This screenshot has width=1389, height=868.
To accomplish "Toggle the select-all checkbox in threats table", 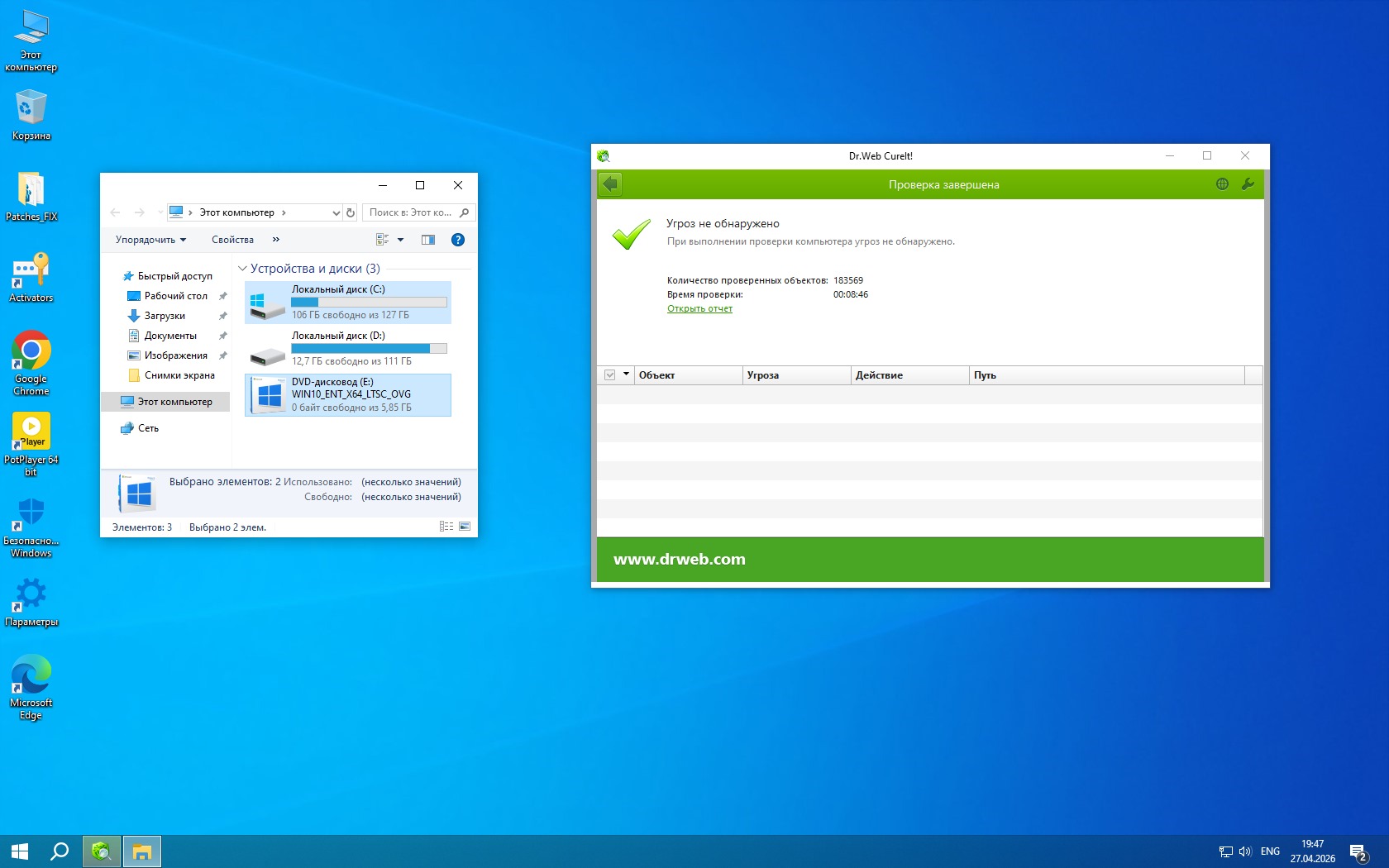I will 609,375.
